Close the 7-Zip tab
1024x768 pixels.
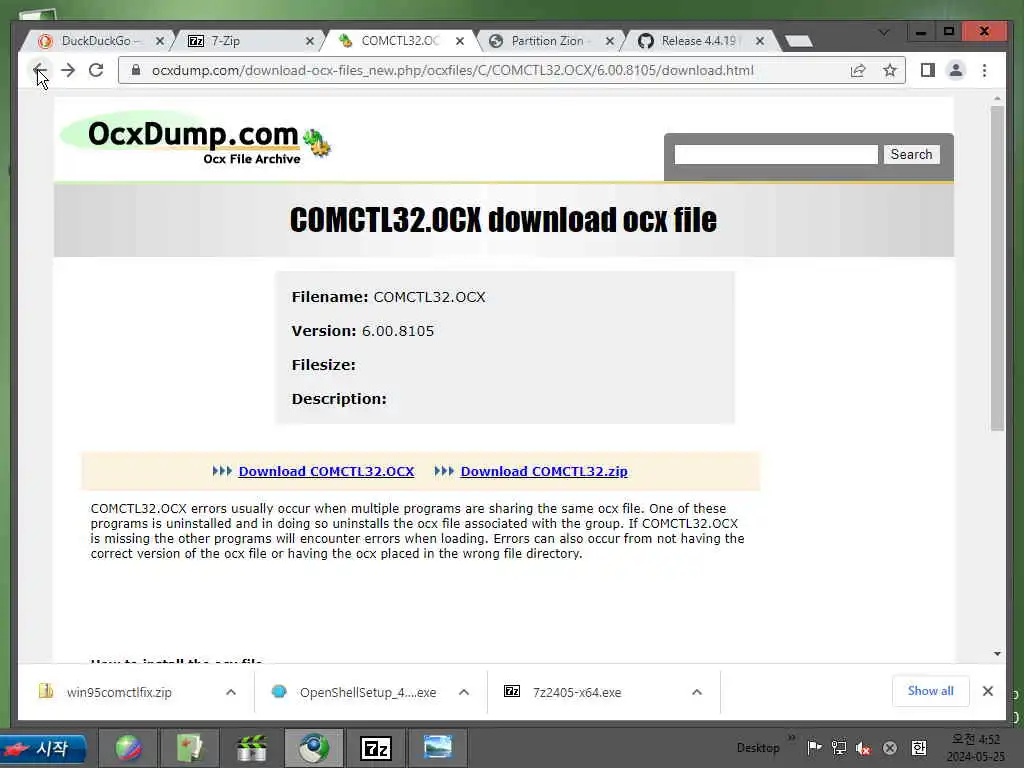click(x=310, y=40)
